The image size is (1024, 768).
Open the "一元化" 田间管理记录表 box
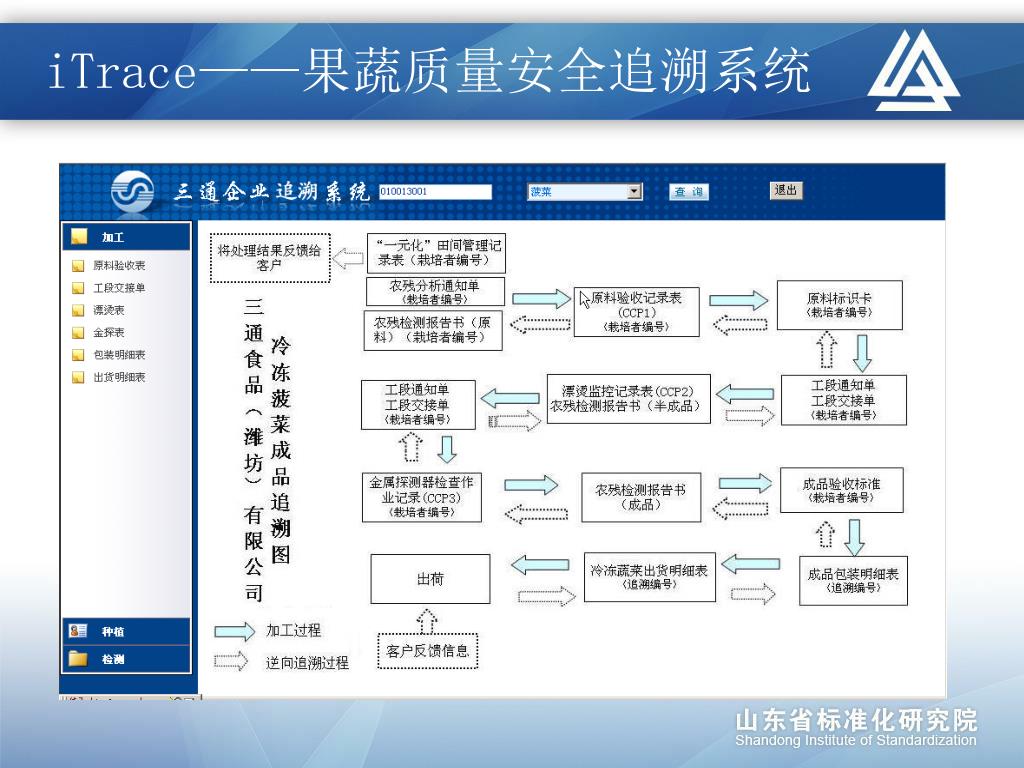coord(436,253)
